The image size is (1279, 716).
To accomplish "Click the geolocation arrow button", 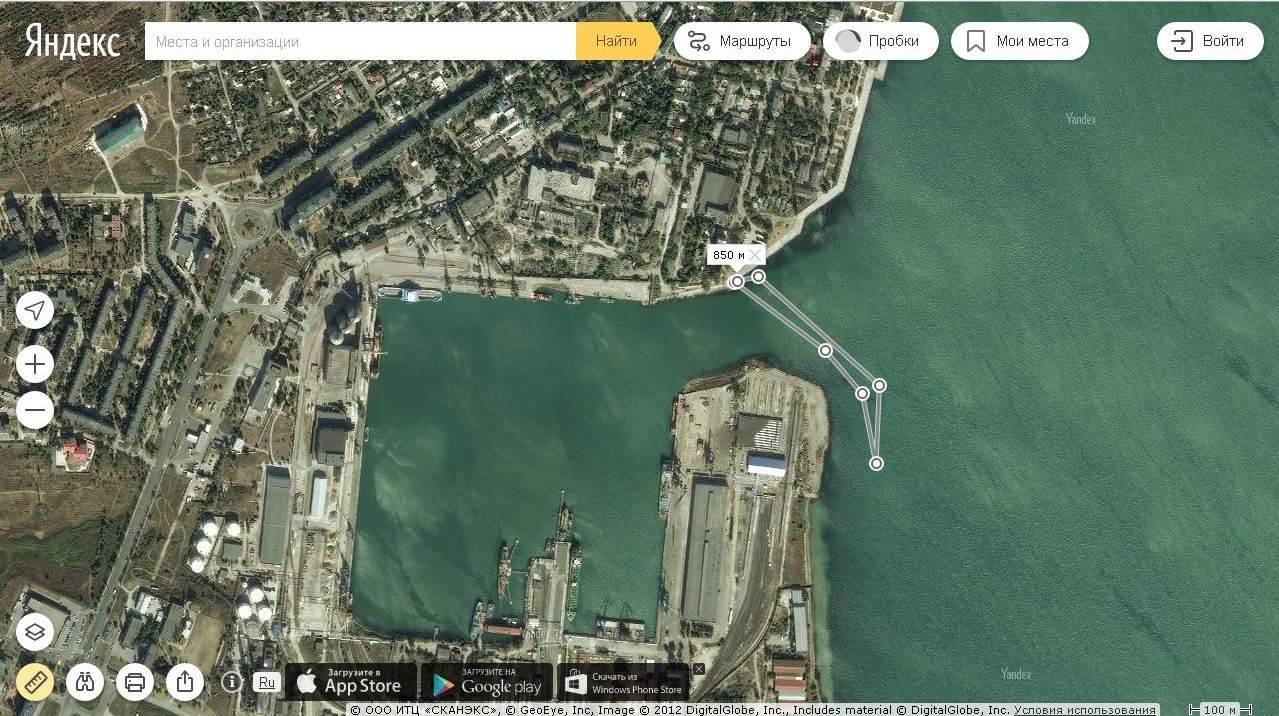I will 35,310.
